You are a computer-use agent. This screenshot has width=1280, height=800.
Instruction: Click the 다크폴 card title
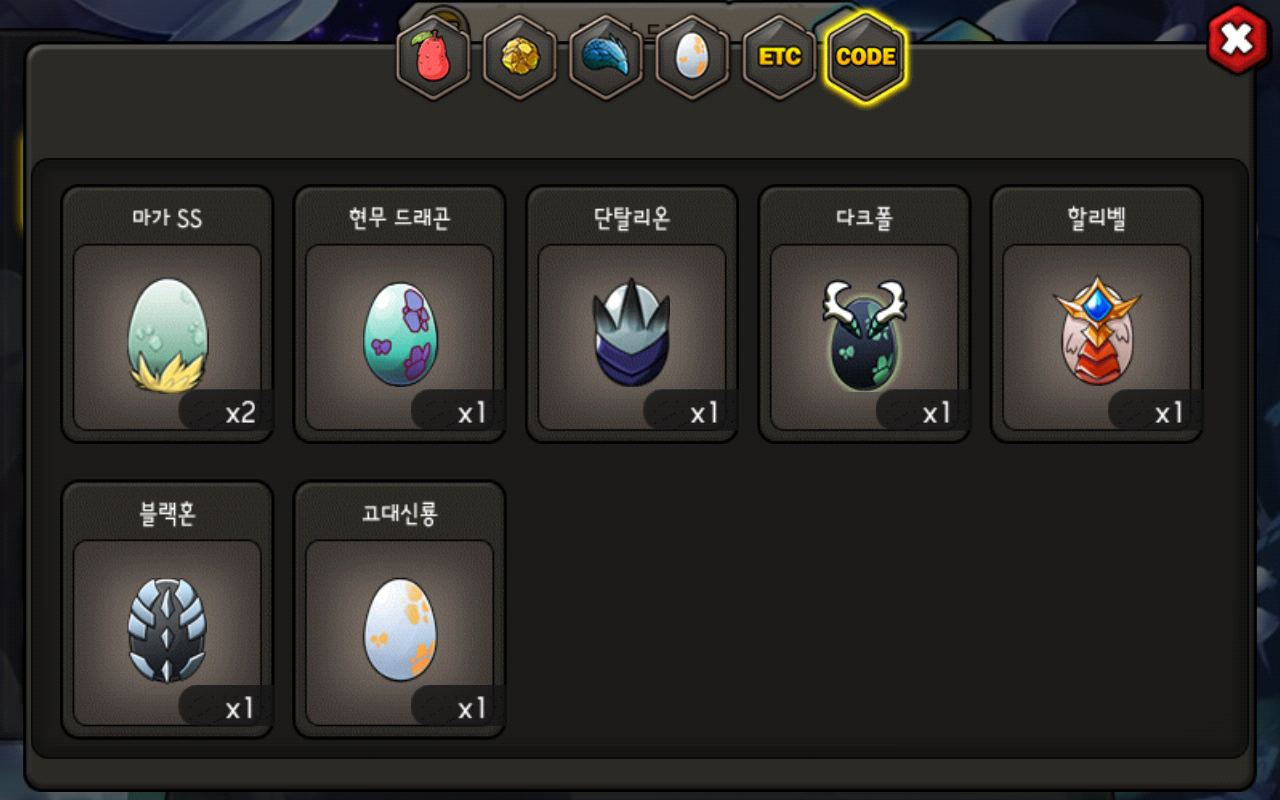(x=864, y=218)
